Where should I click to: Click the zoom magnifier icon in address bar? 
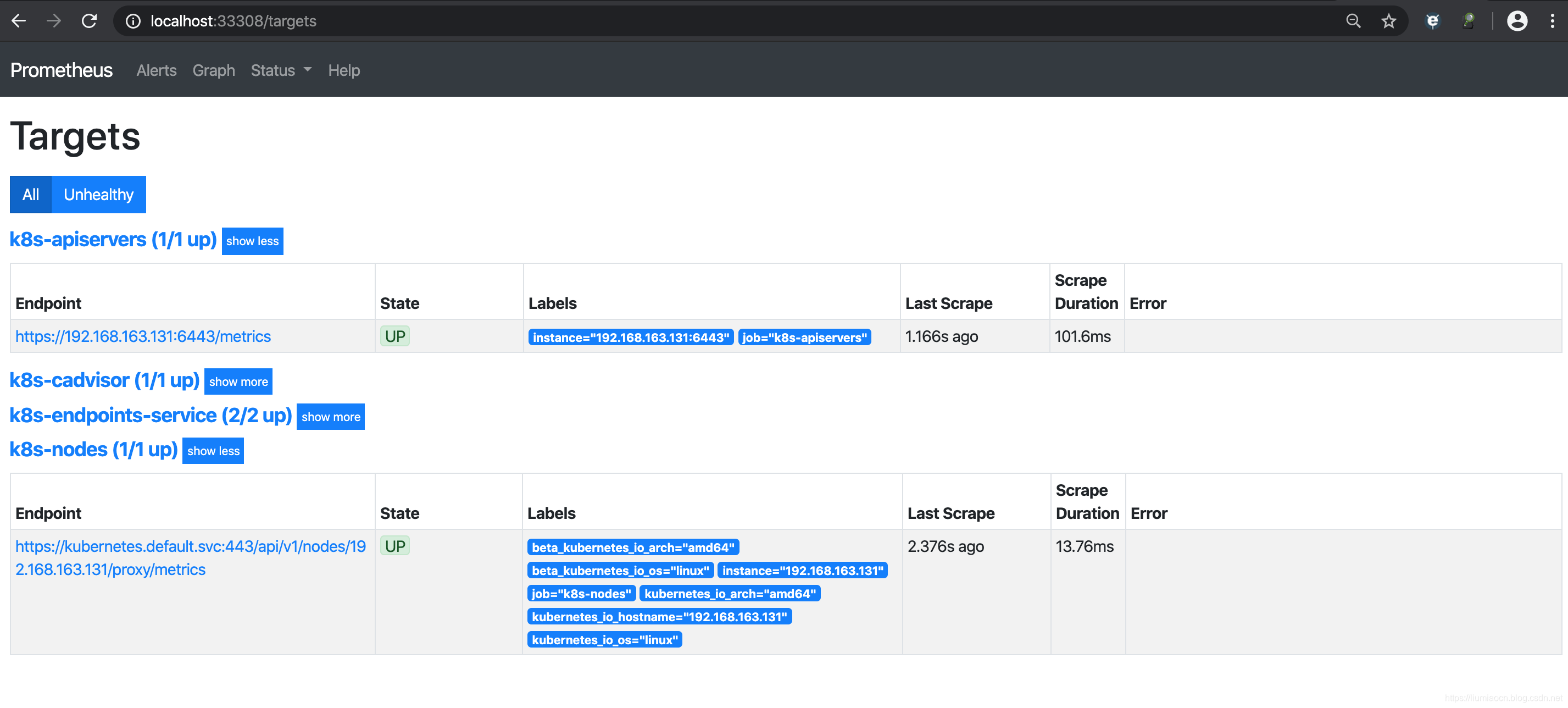(1353, 21)
